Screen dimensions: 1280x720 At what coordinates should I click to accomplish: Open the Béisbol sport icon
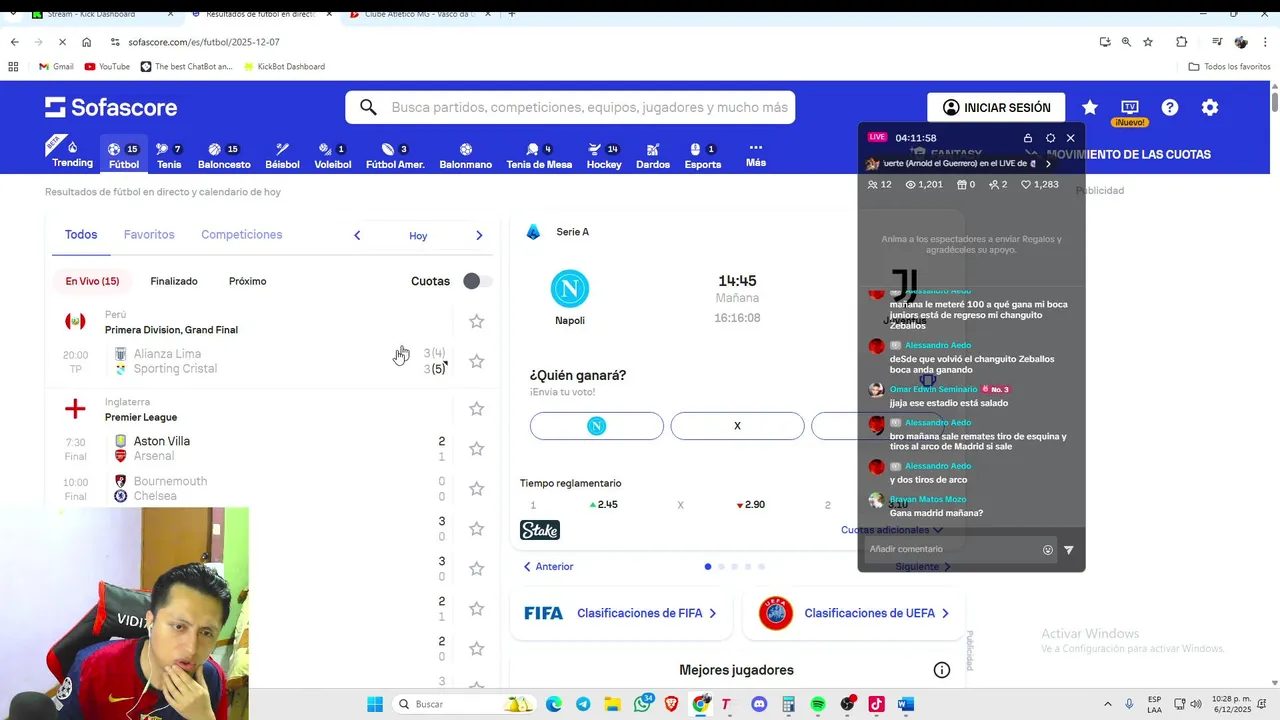click(x=282, y=155)
